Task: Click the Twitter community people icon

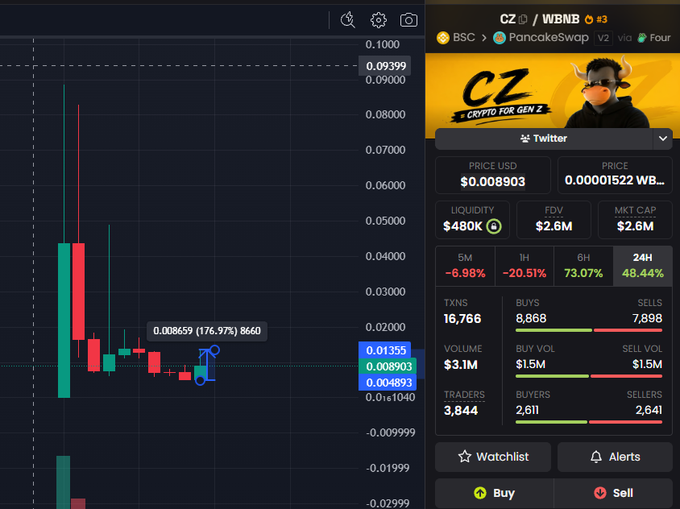Action: [525, 139]
